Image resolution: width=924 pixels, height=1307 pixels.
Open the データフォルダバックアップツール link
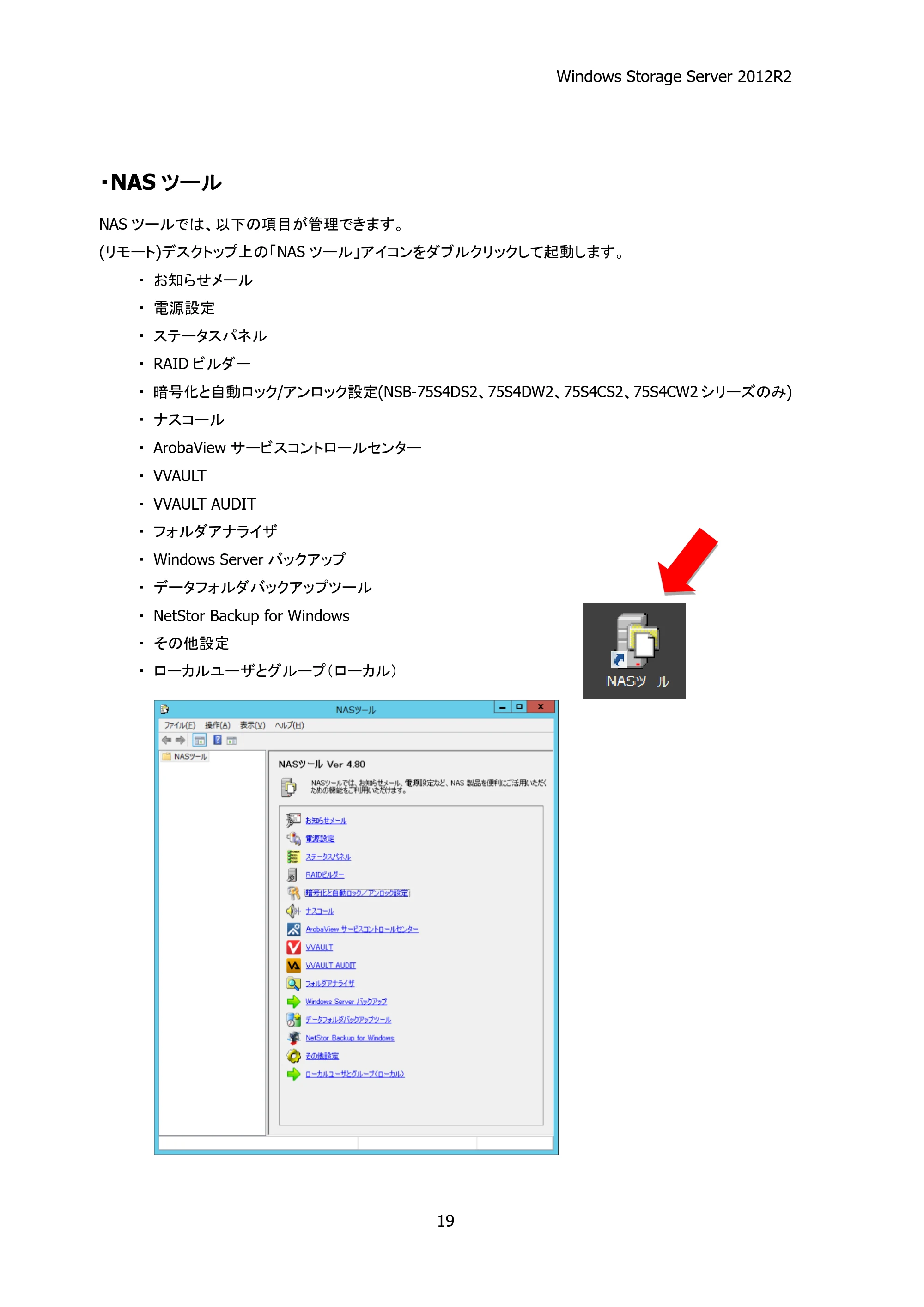(x=348, y=1020)
